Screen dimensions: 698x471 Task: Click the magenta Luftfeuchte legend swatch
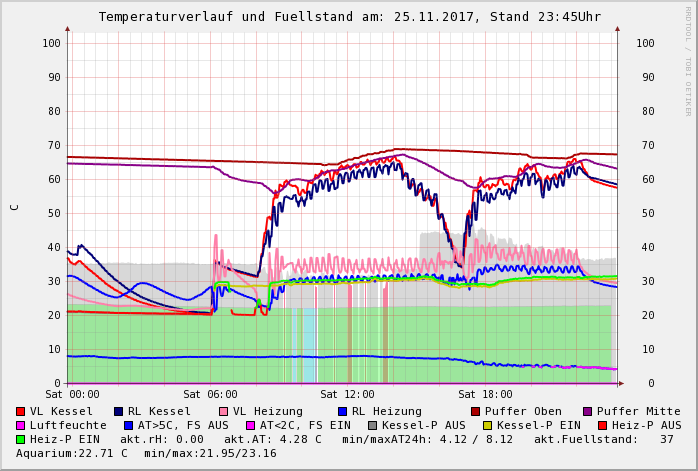click(21, 426)
